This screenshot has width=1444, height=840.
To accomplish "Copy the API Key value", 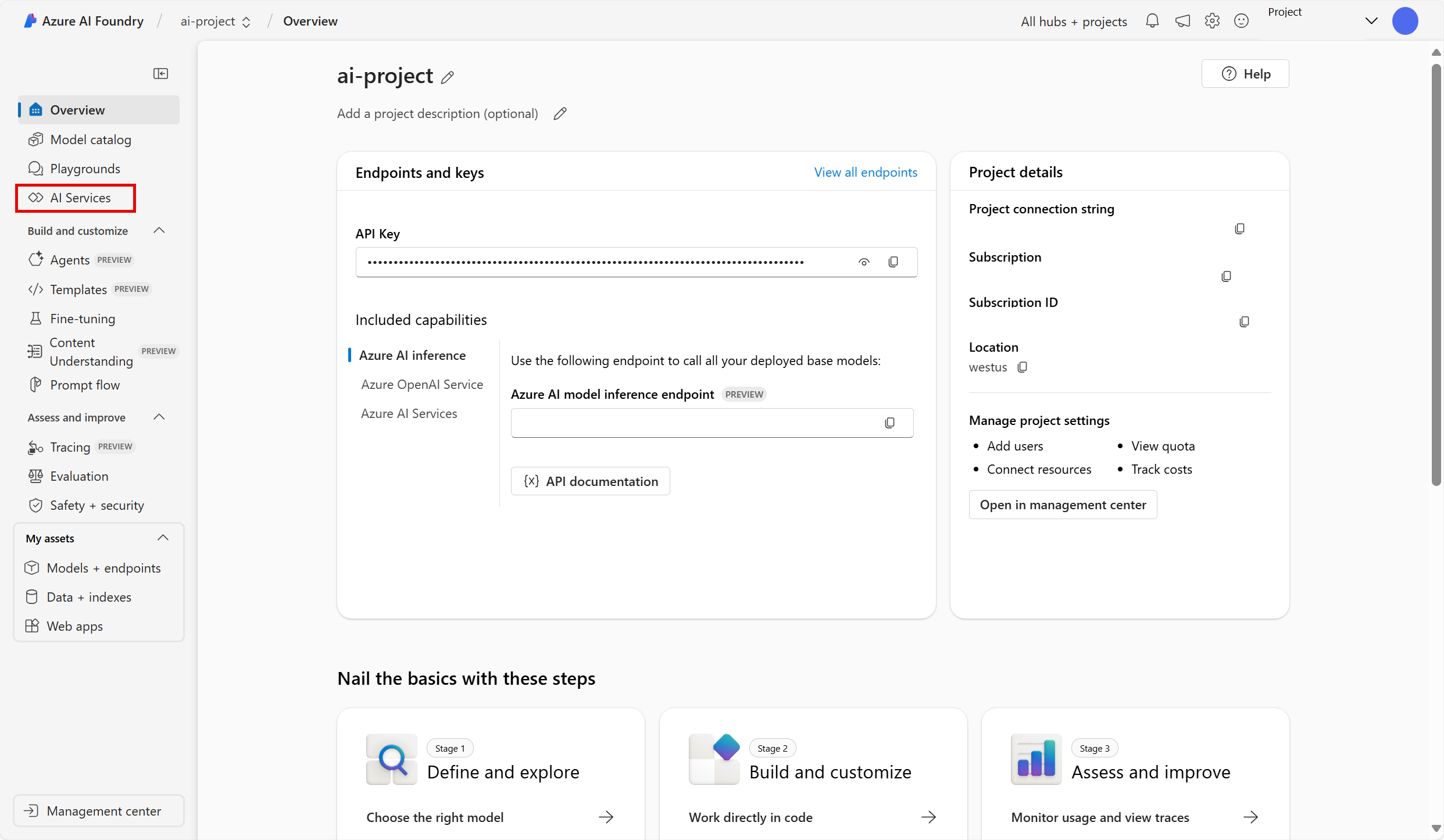I will coord(893,262).
